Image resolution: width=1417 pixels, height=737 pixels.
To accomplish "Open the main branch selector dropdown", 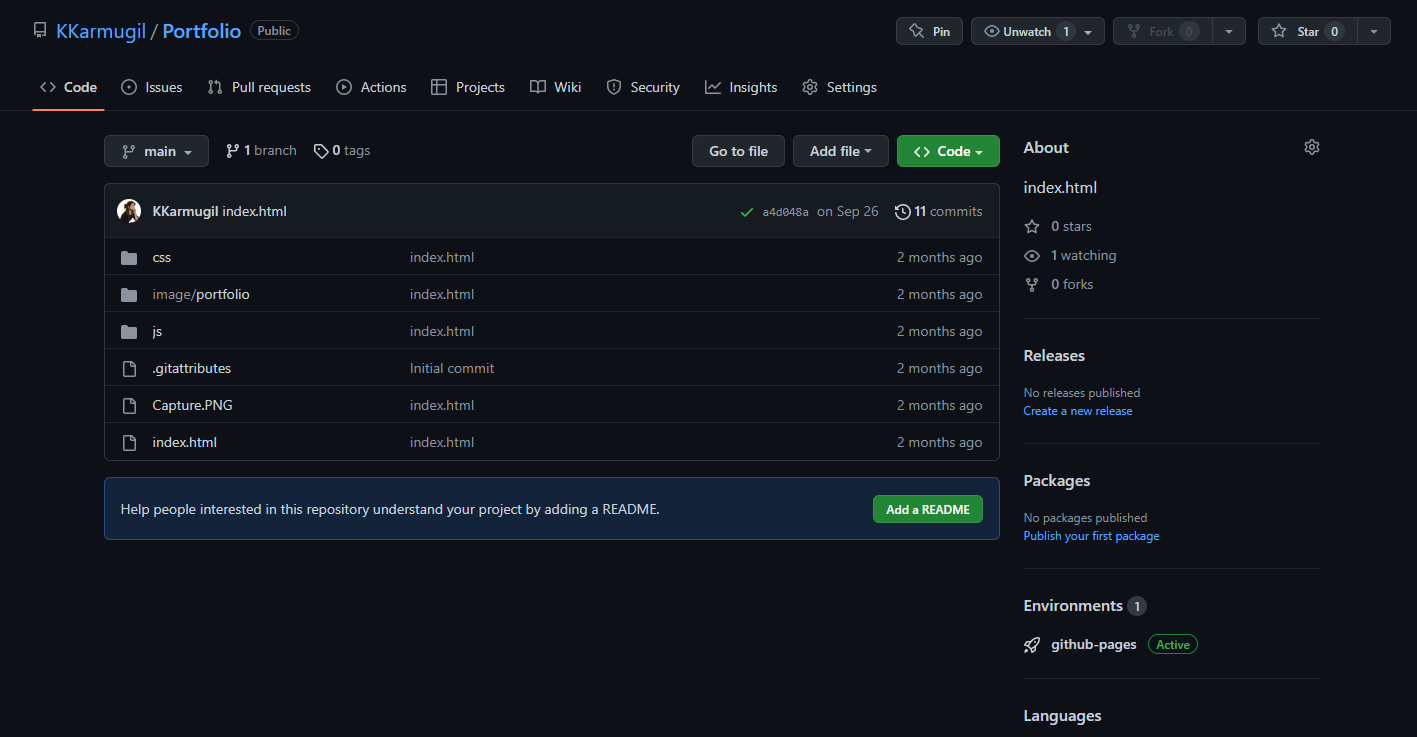I will (156, 151).
